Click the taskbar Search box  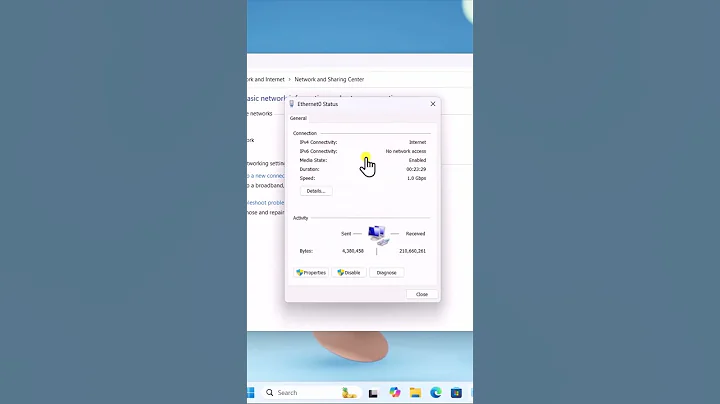click(x=312, y=393)
